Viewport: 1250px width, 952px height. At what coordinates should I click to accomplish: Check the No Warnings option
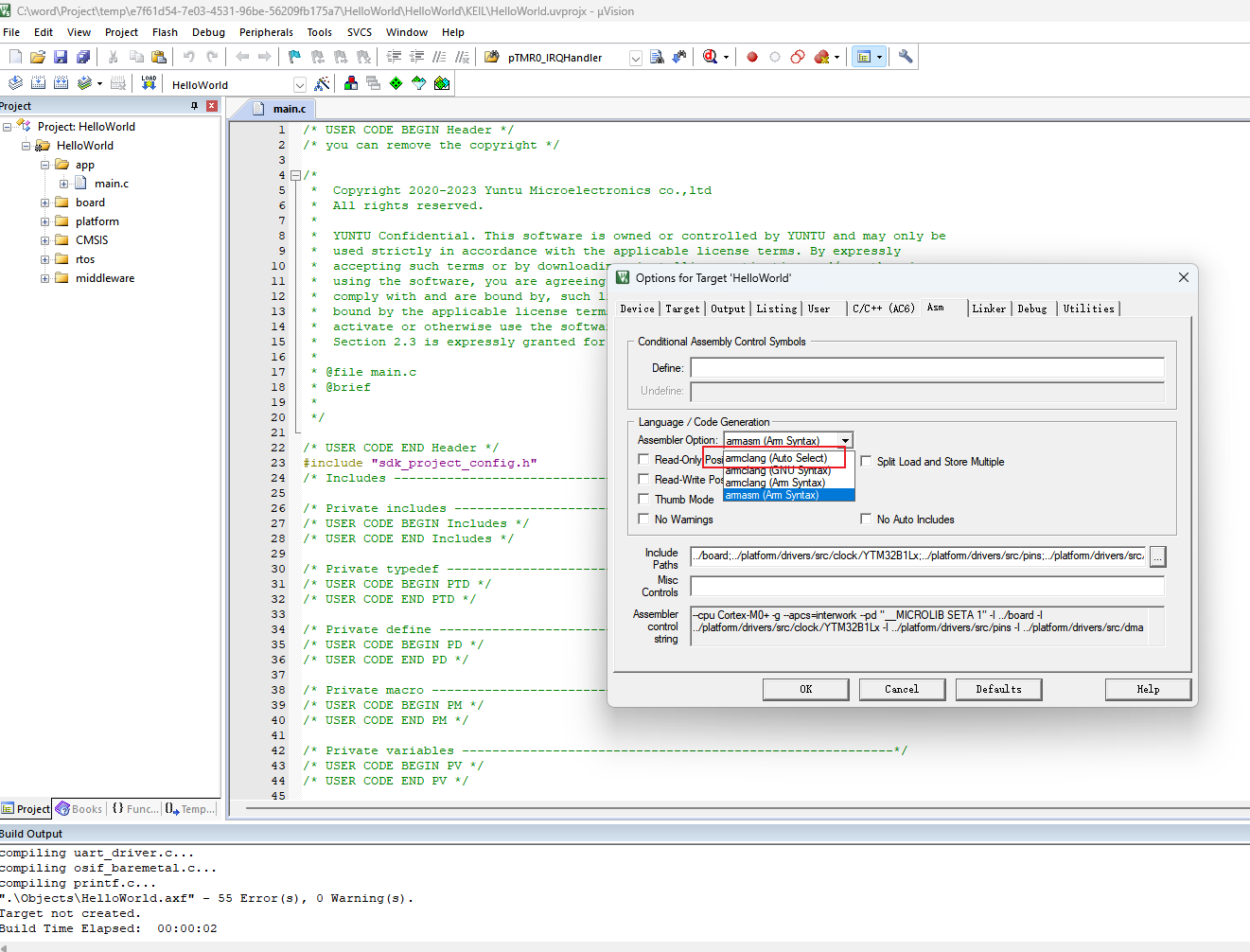(643, 520)
